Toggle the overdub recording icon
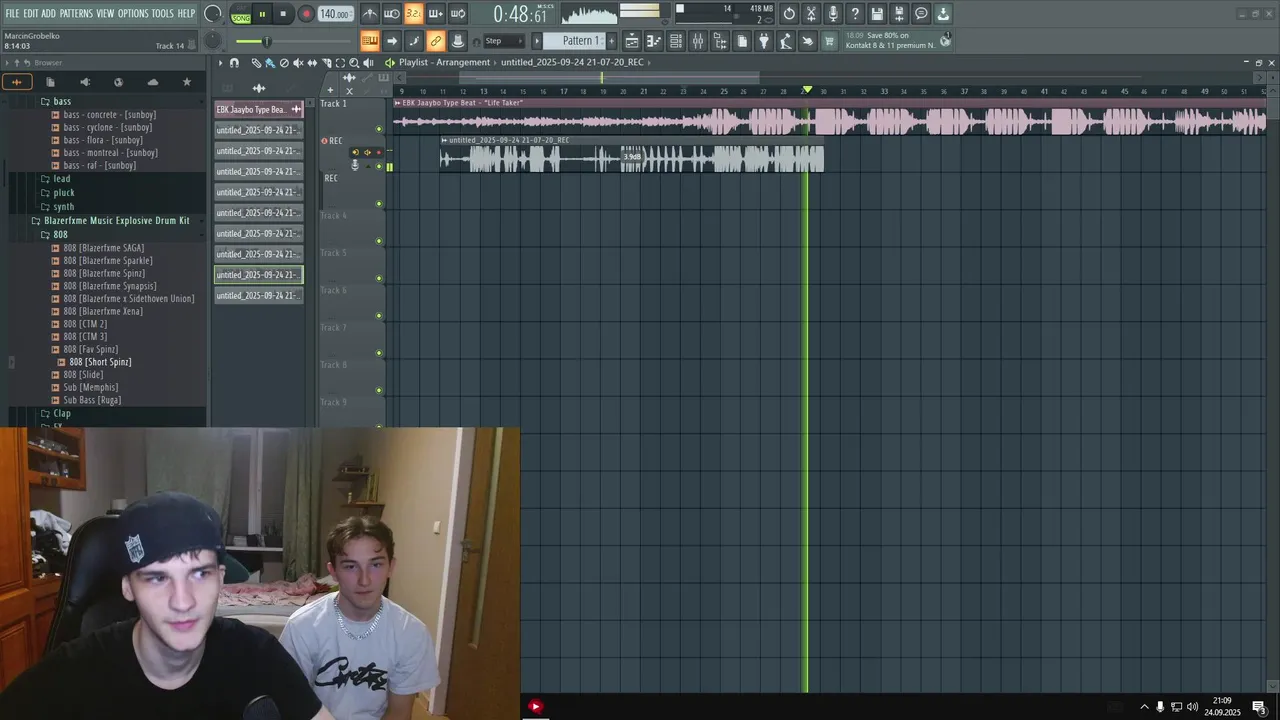1280x720 pixels. (x=435, y=14)
